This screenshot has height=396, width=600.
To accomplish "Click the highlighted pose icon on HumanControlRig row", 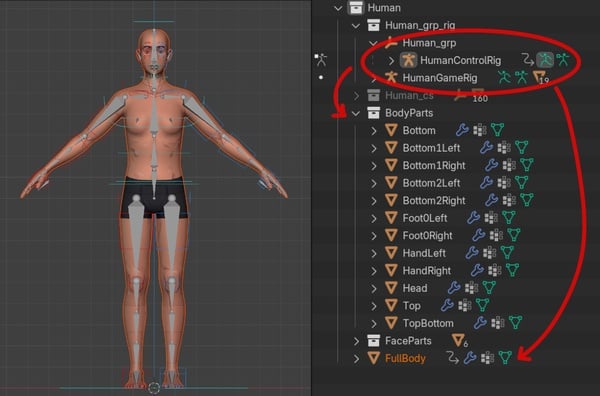I will tap(545, 60).
